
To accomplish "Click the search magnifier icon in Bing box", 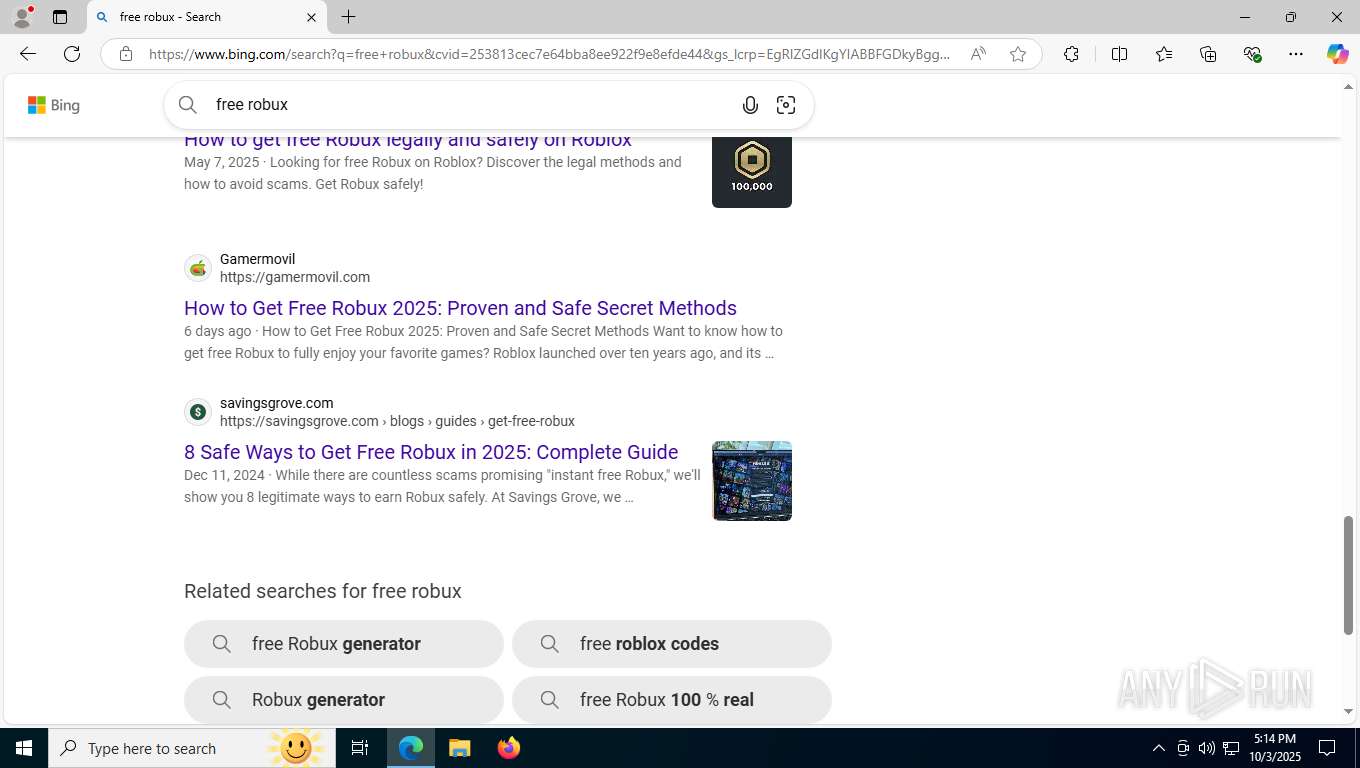I will [x=188, y=104].
